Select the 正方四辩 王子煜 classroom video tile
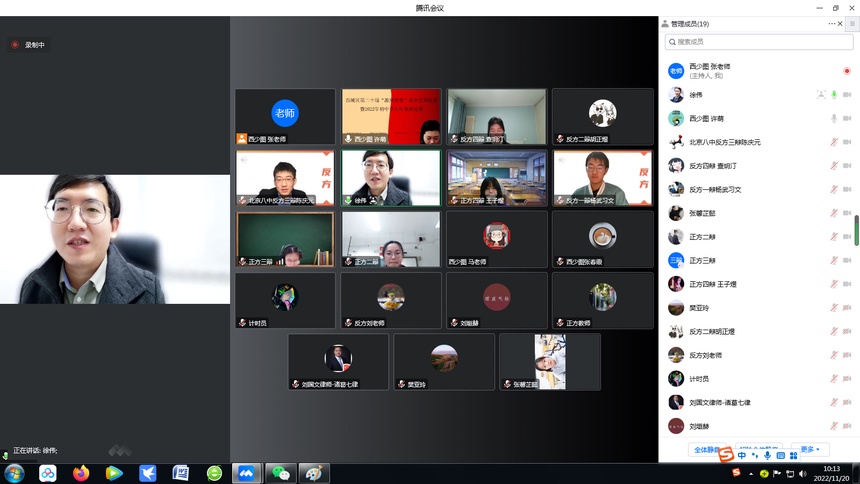Viewport: 860px width, 484px height. click(x=496, y=178)
